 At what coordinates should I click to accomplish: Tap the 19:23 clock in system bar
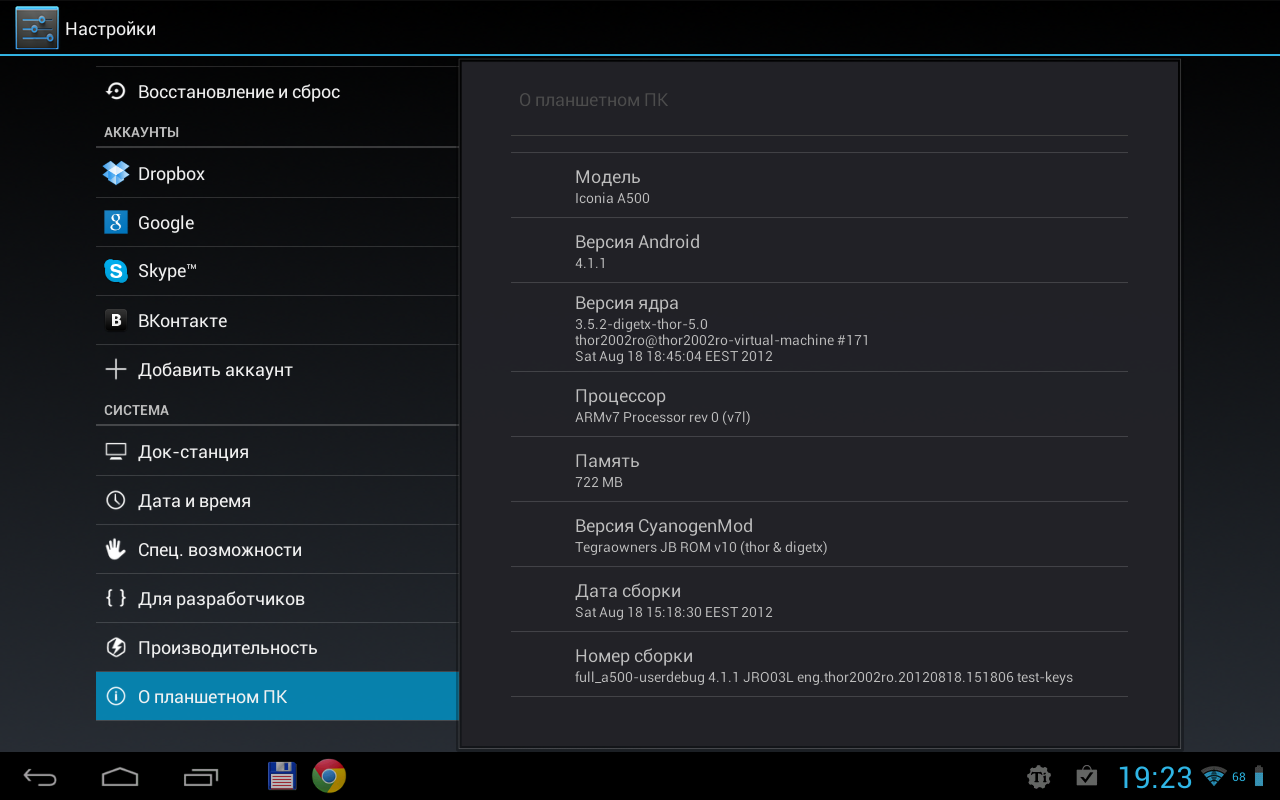point(1155,777)
